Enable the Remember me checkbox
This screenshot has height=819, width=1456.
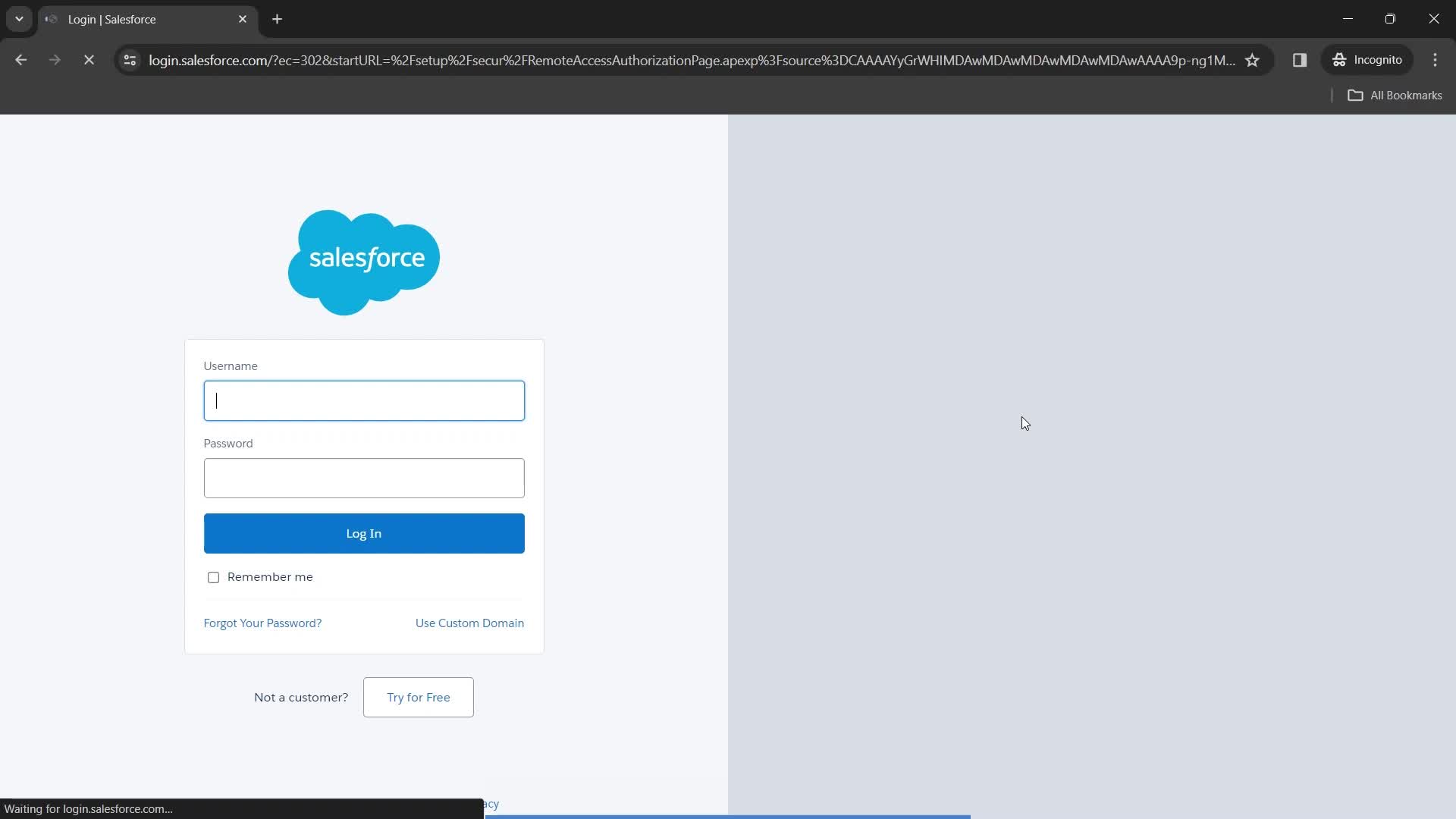coord(213,577)
